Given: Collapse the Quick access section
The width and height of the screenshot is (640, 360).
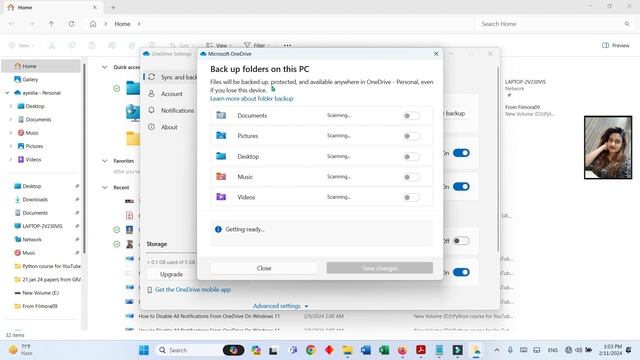Looking at the screenshot, I should (104, 67).
